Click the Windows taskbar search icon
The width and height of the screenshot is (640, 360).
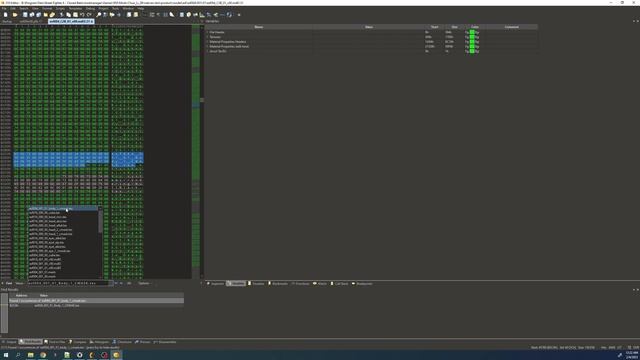point(18,355)
